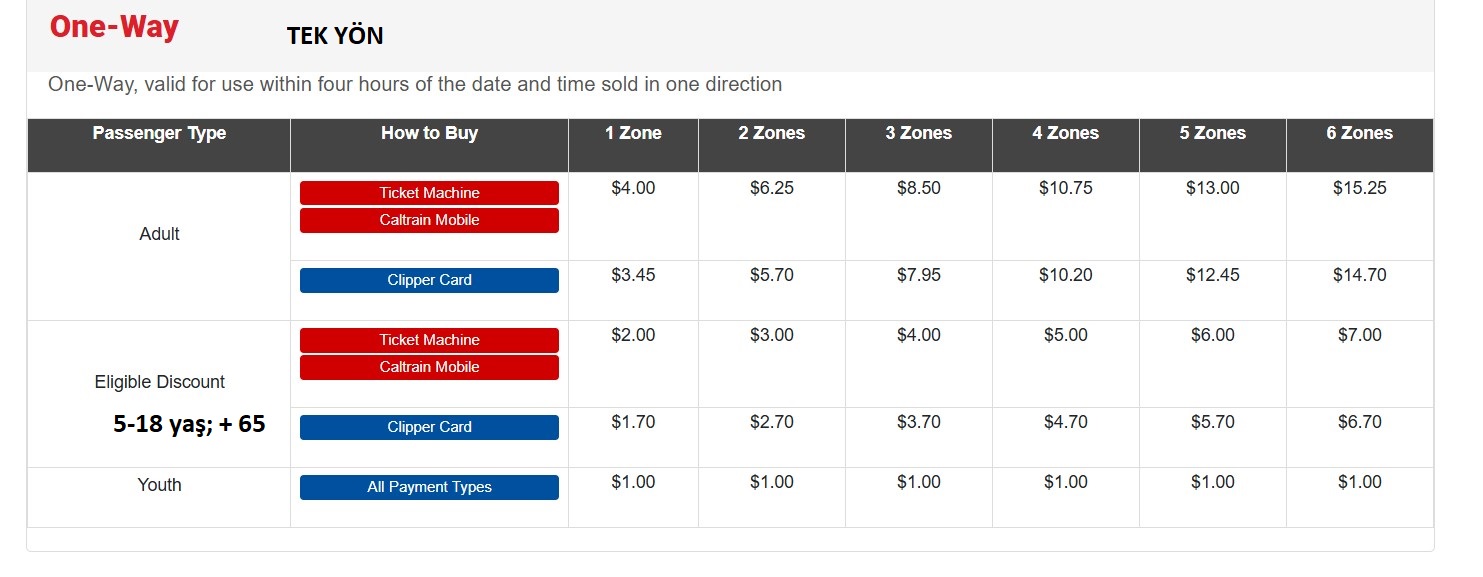The image size is (1483, 577).
Task: Choose the Eligible Discount Clipper Card button
Action: [x=429, y=427]
